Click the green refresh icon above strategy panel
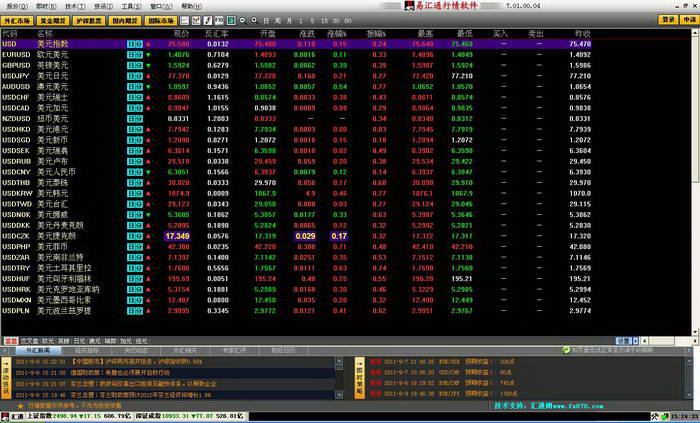700x423 pixels. tap(567, 350)
